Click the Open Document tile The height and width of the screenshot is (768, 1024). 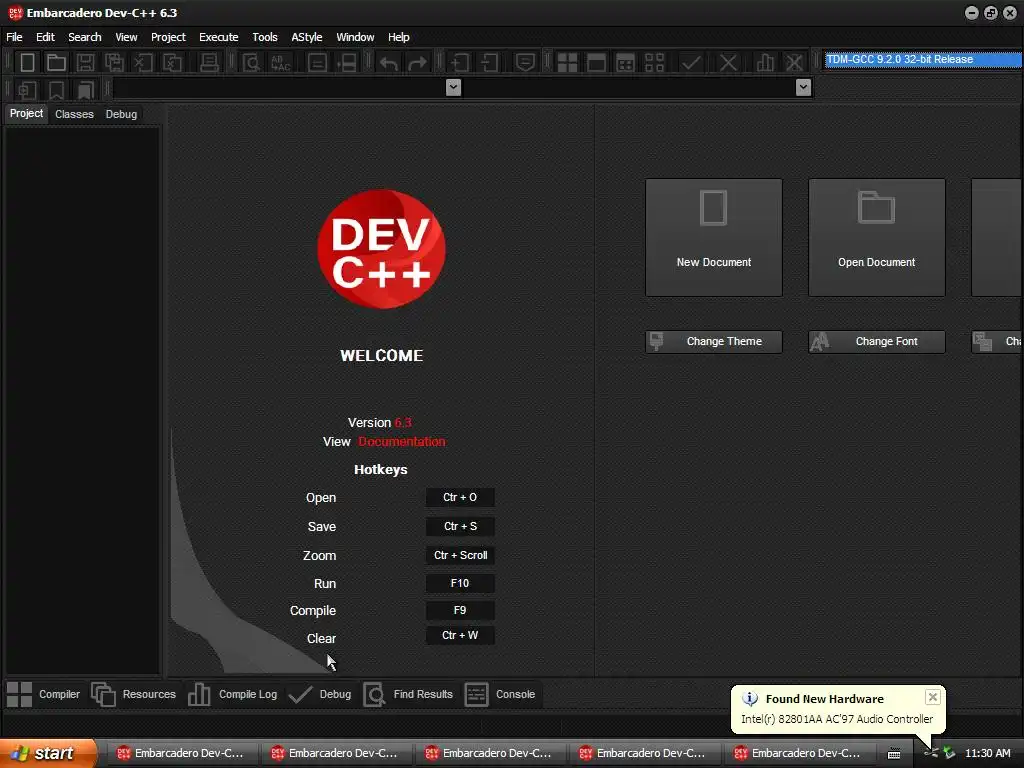tap(876, 238)
